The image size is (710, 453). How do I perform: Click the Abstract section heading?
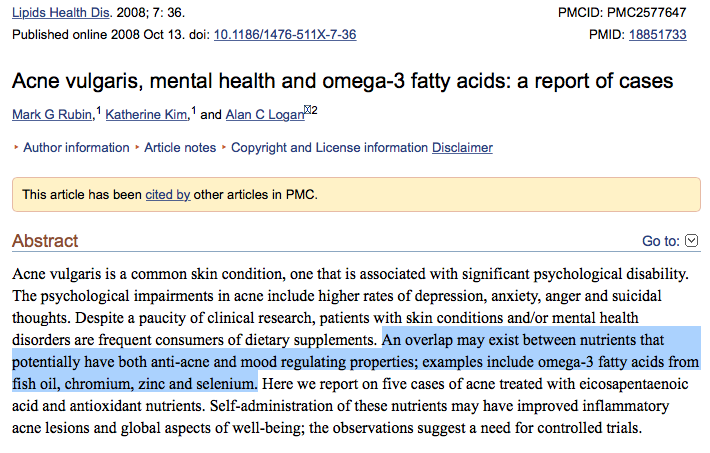(x=45, y=241)
